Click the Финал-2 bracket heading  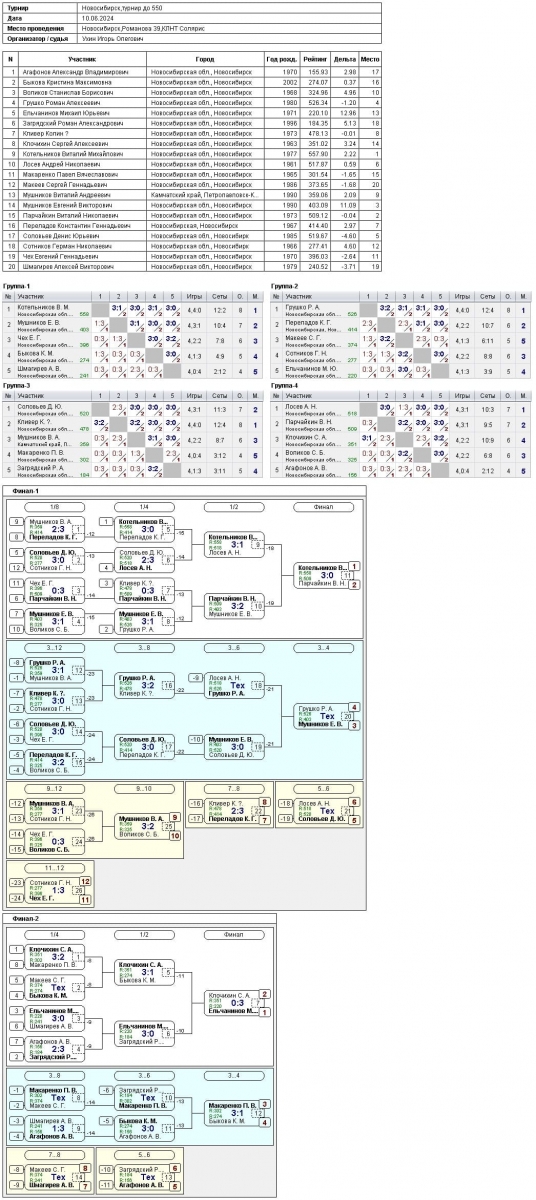click(27, 917)
